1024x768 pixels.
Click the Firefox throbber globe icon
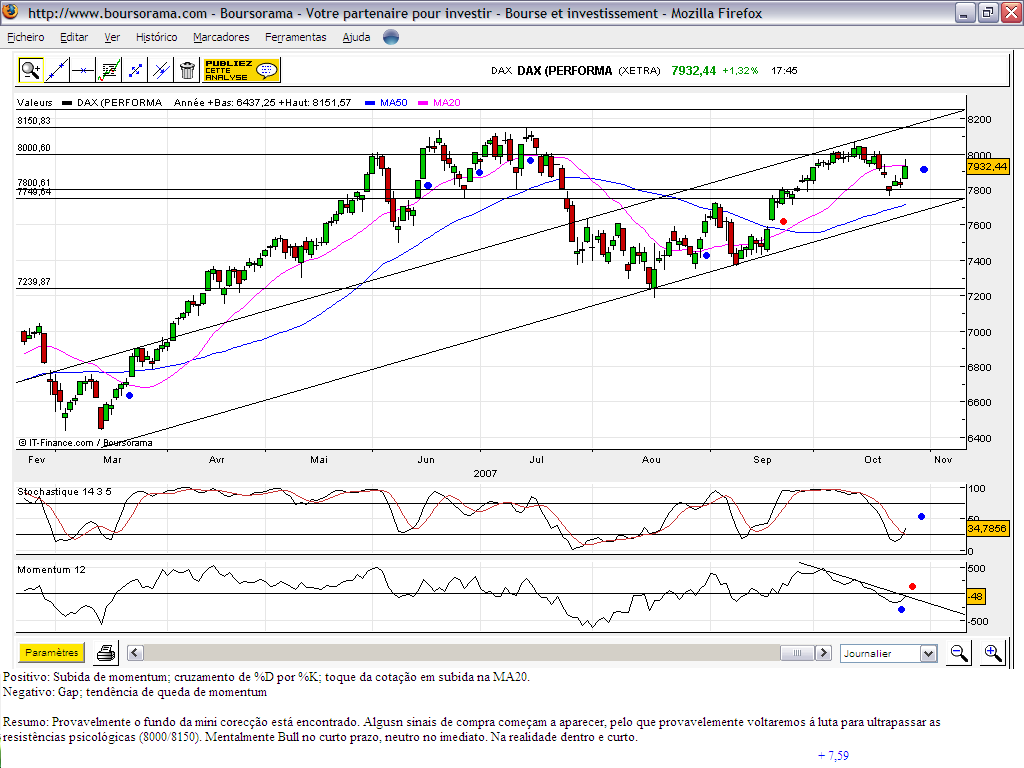point(391,37)
